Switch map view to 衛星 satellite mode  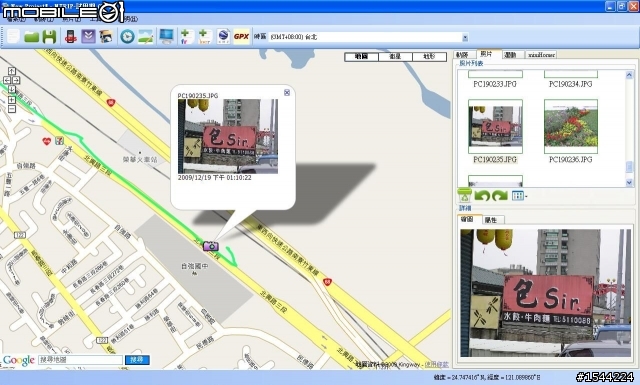395,57
